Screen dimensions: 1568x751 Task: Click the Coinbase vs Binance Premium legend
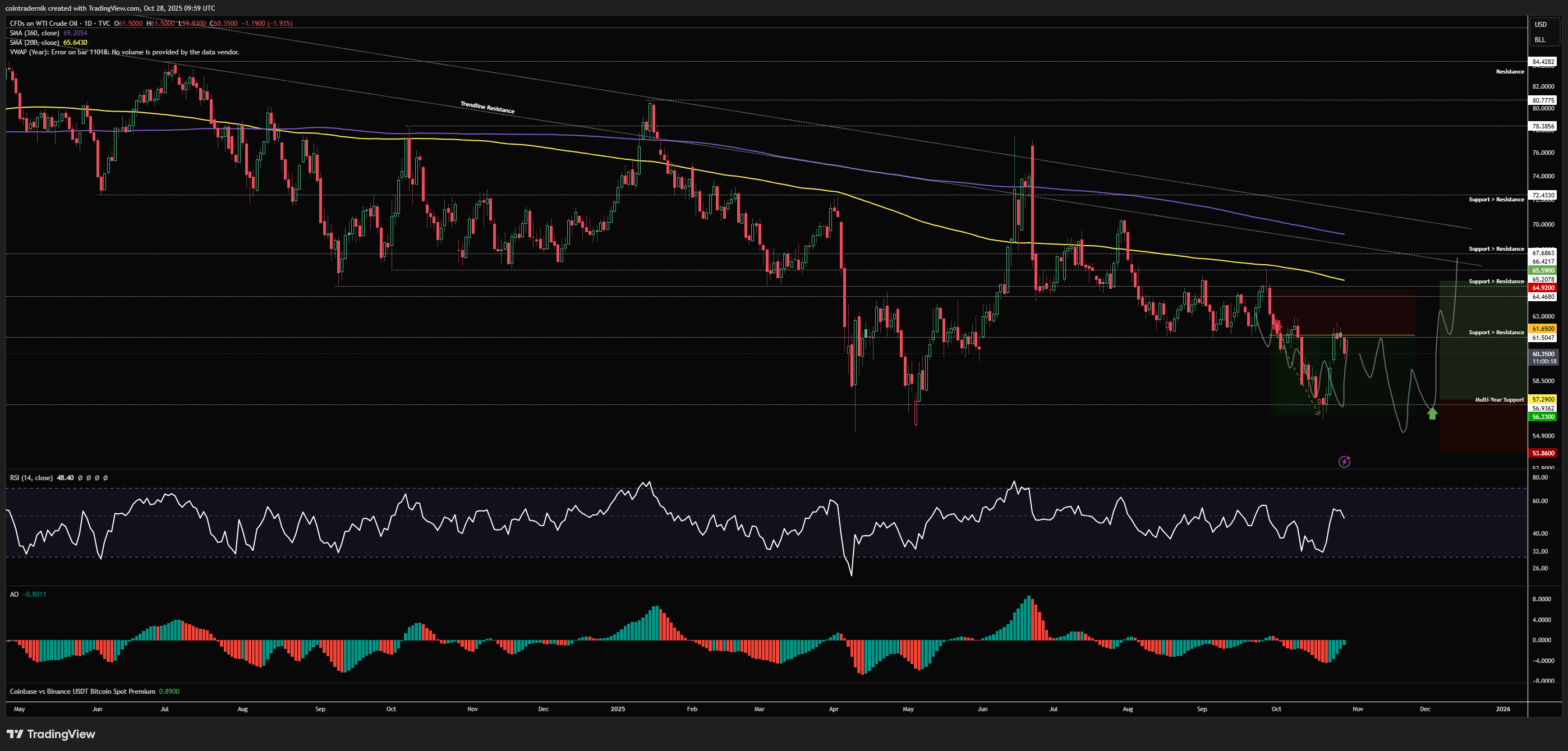click(82, 692)
